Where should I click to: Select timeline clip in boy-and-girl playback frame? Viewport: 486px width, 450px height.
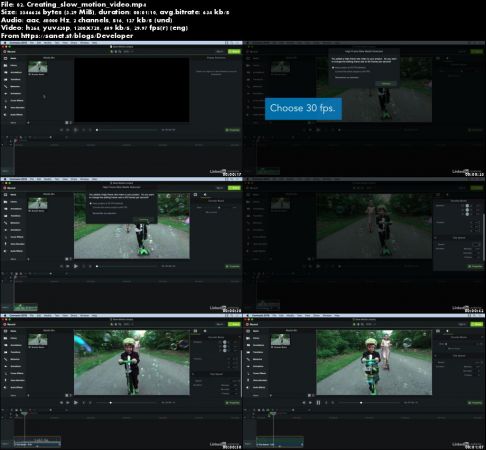280,443
